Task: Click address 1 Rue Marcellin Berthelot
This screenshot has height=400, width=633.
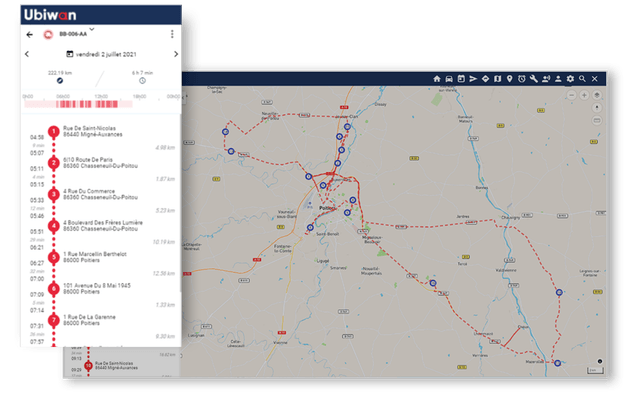Action: pyautogui.click(x=95, y=257)
